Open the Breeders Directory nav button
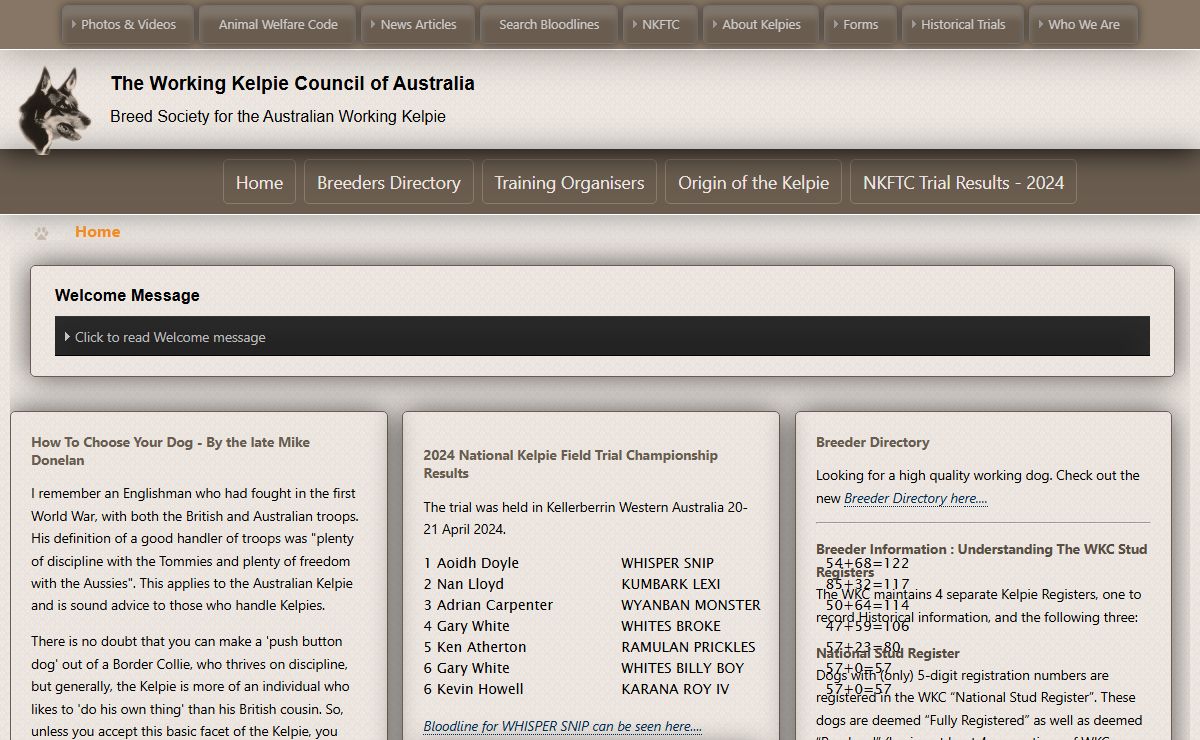This screenshot has width=1200, height=740. [x=389, y=182]
